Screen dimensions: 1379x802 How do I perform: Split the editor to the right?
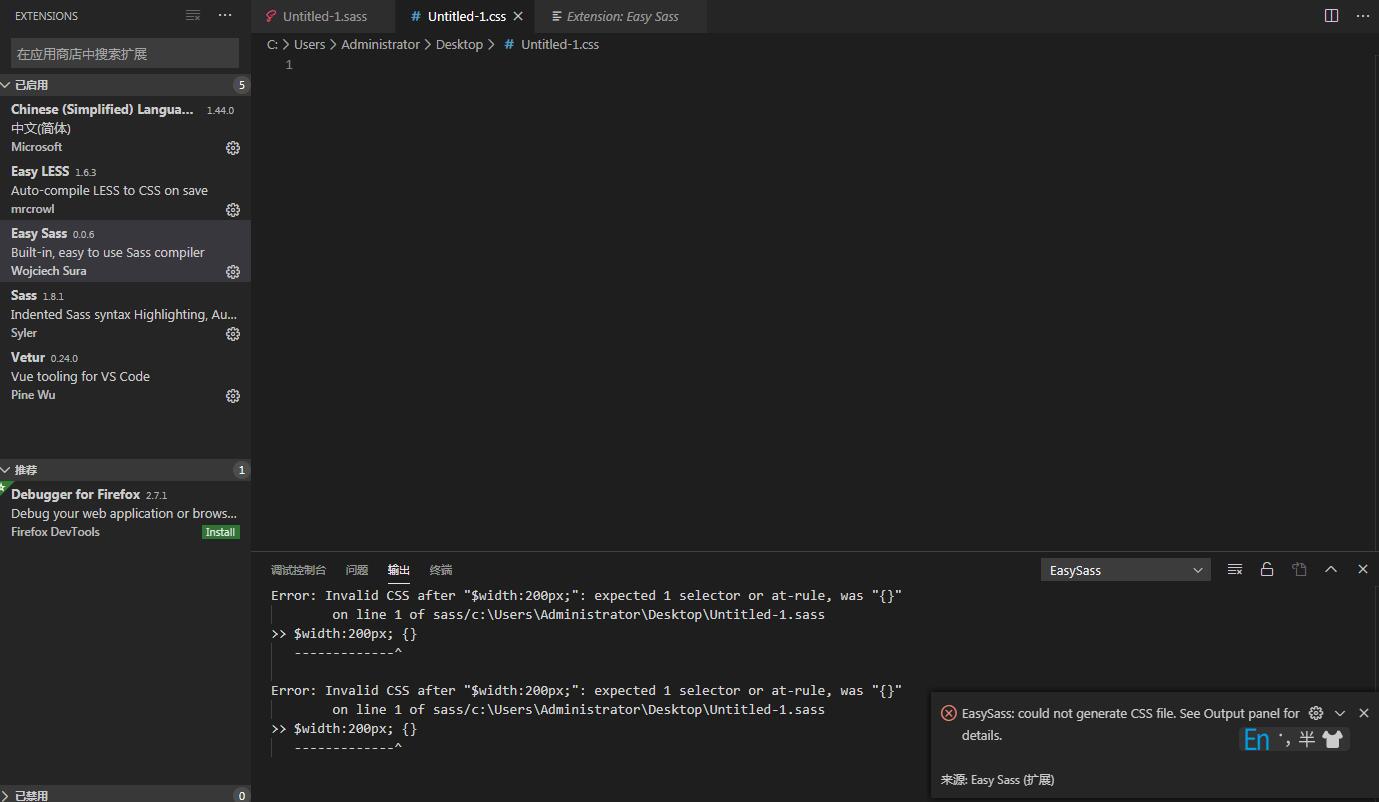point(1331,16)
